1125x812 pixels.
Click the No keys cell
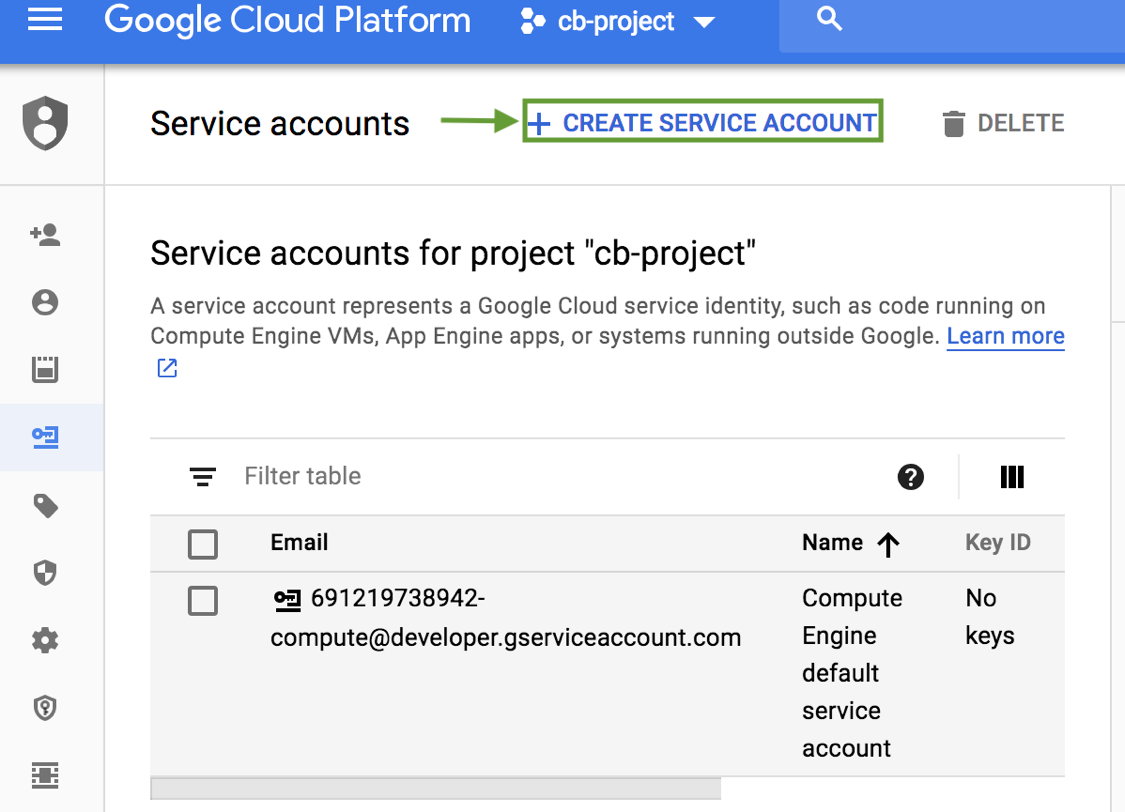990,617
